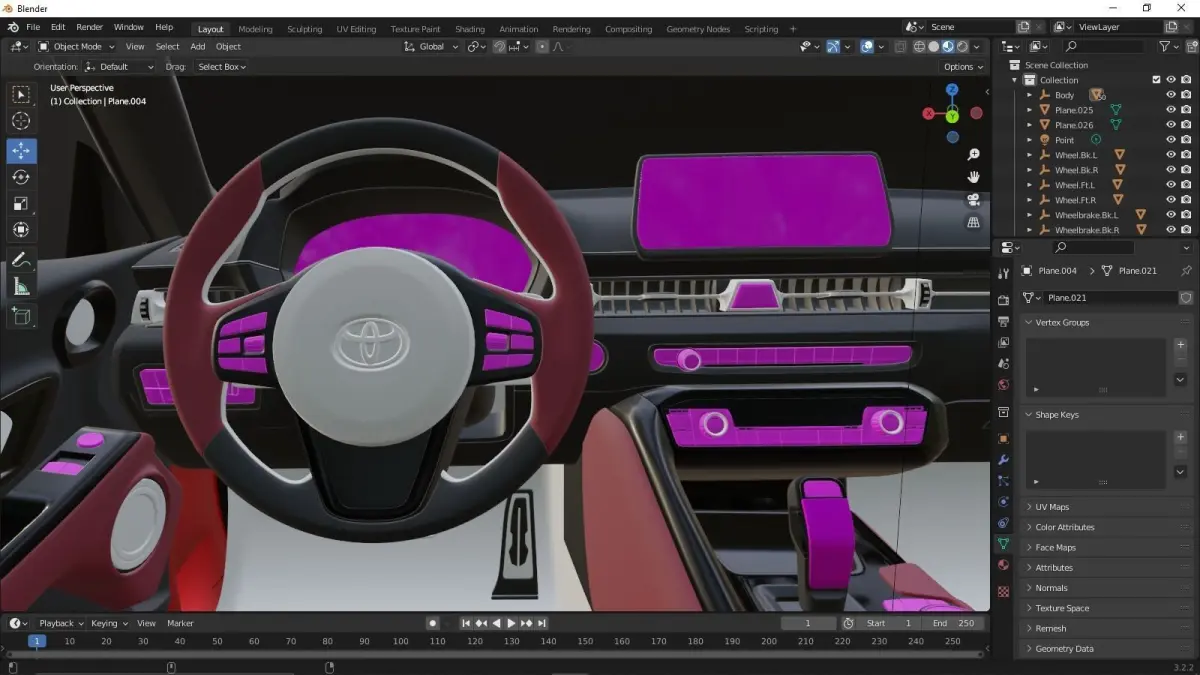Hide the Body object in the viewport

coord(1171,95)
